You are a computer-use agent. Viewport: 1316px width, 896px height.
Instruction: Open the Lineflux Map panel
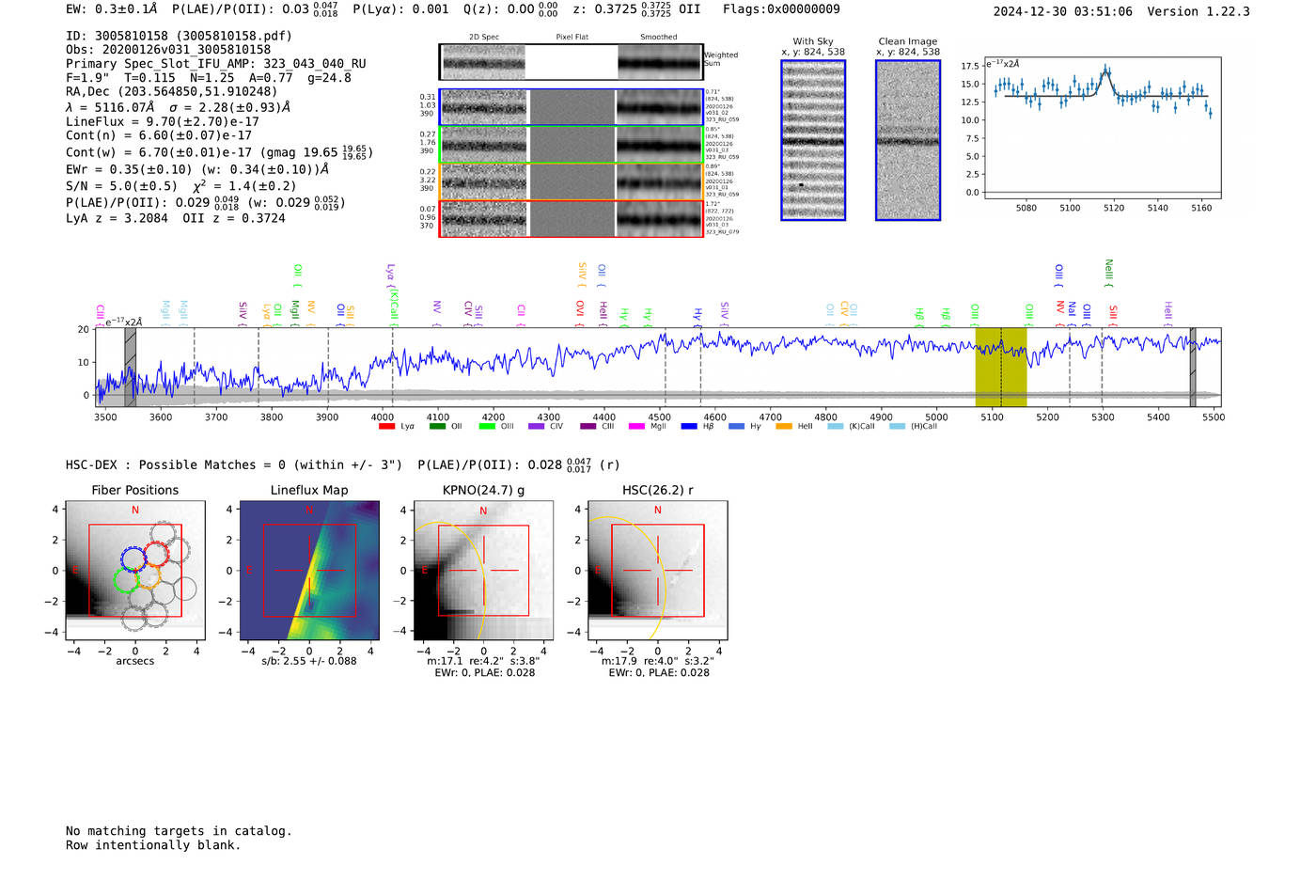click(309, 572)
